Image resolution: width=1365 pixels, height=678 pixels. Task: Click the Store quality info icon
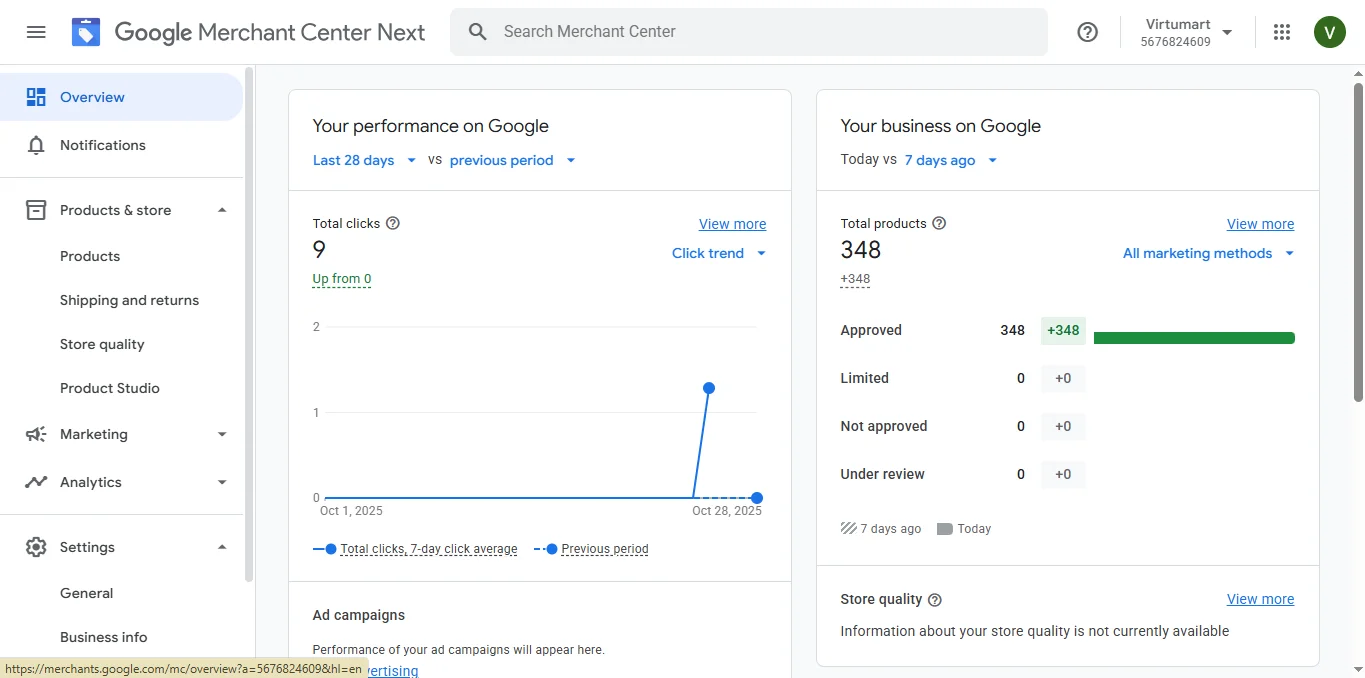[935, 600]
